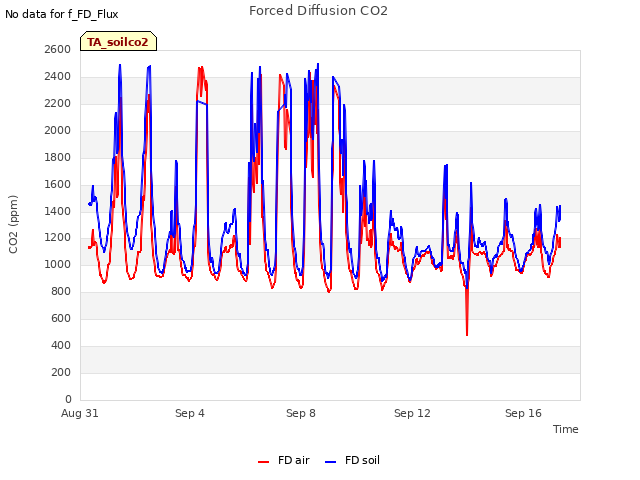Click the CO2 (ppm) y-axis label

[13, 224]
